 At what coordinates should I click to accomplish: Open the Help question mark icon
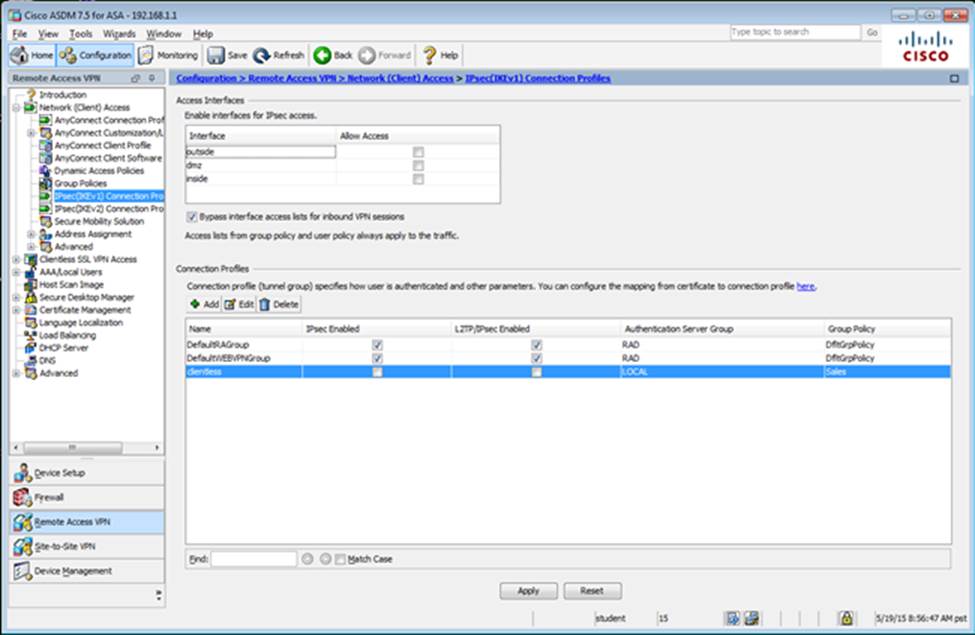440,56
